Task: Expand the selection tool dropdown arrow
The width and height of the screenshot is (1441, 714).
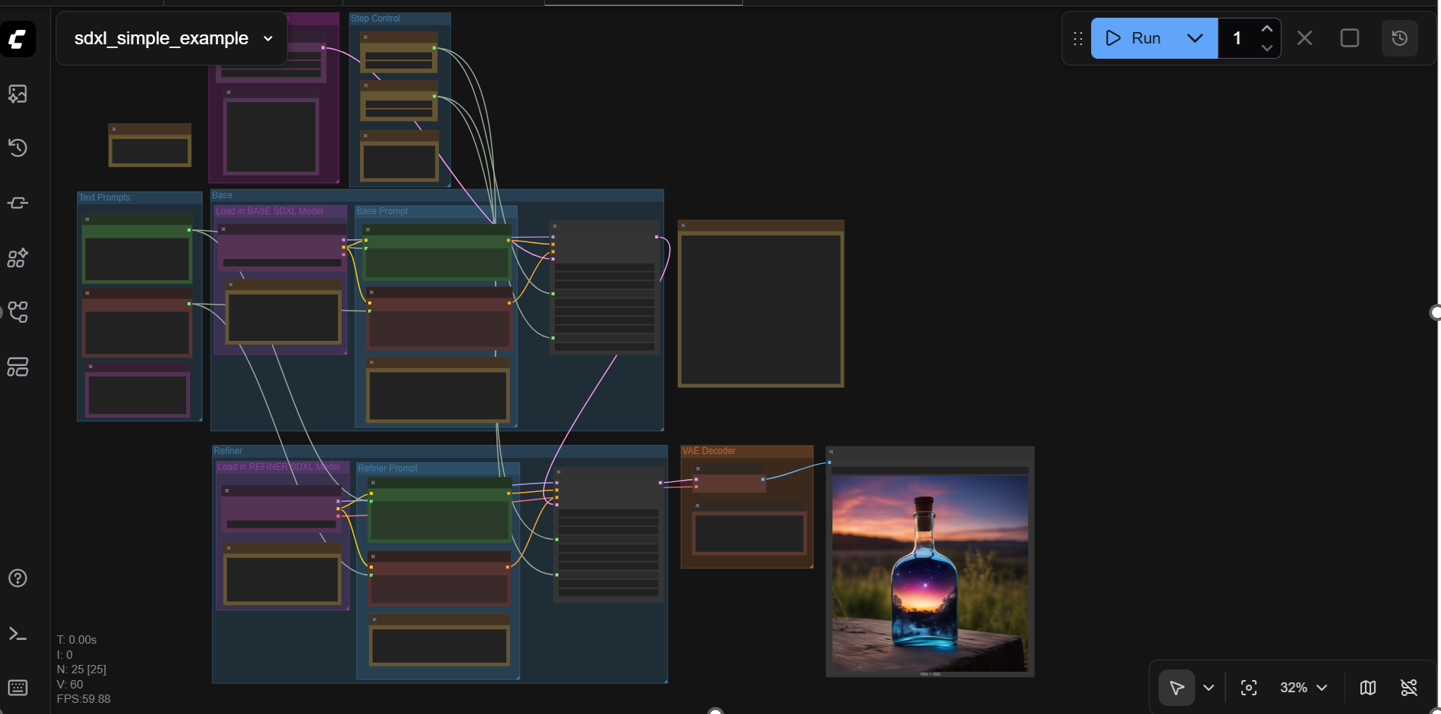Action: [1208, 687]
